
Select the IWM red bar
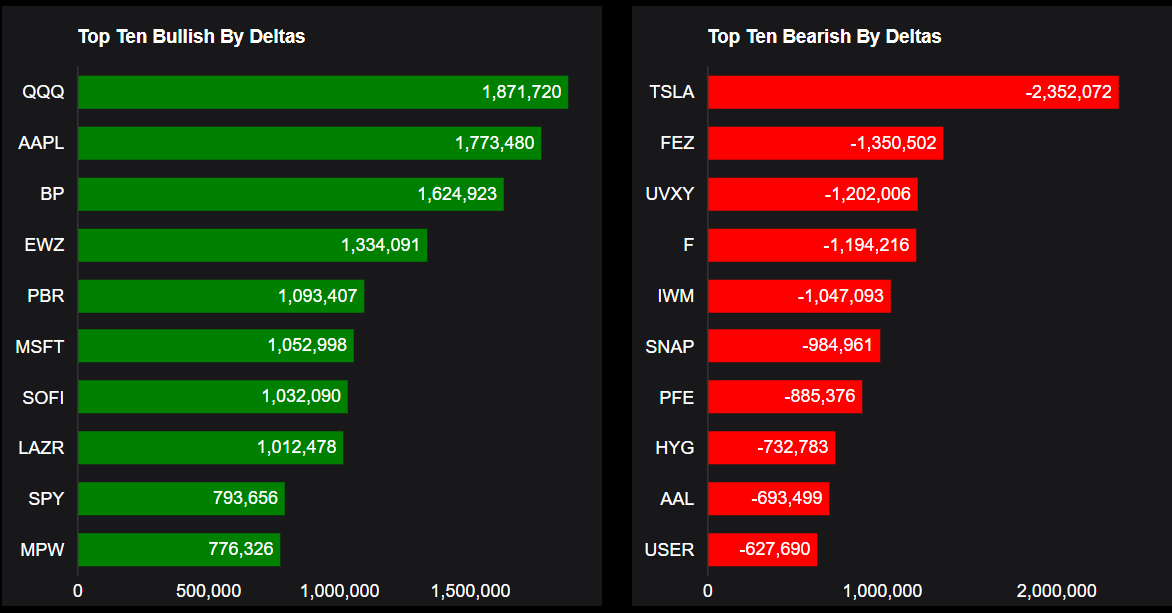(798, 296)
